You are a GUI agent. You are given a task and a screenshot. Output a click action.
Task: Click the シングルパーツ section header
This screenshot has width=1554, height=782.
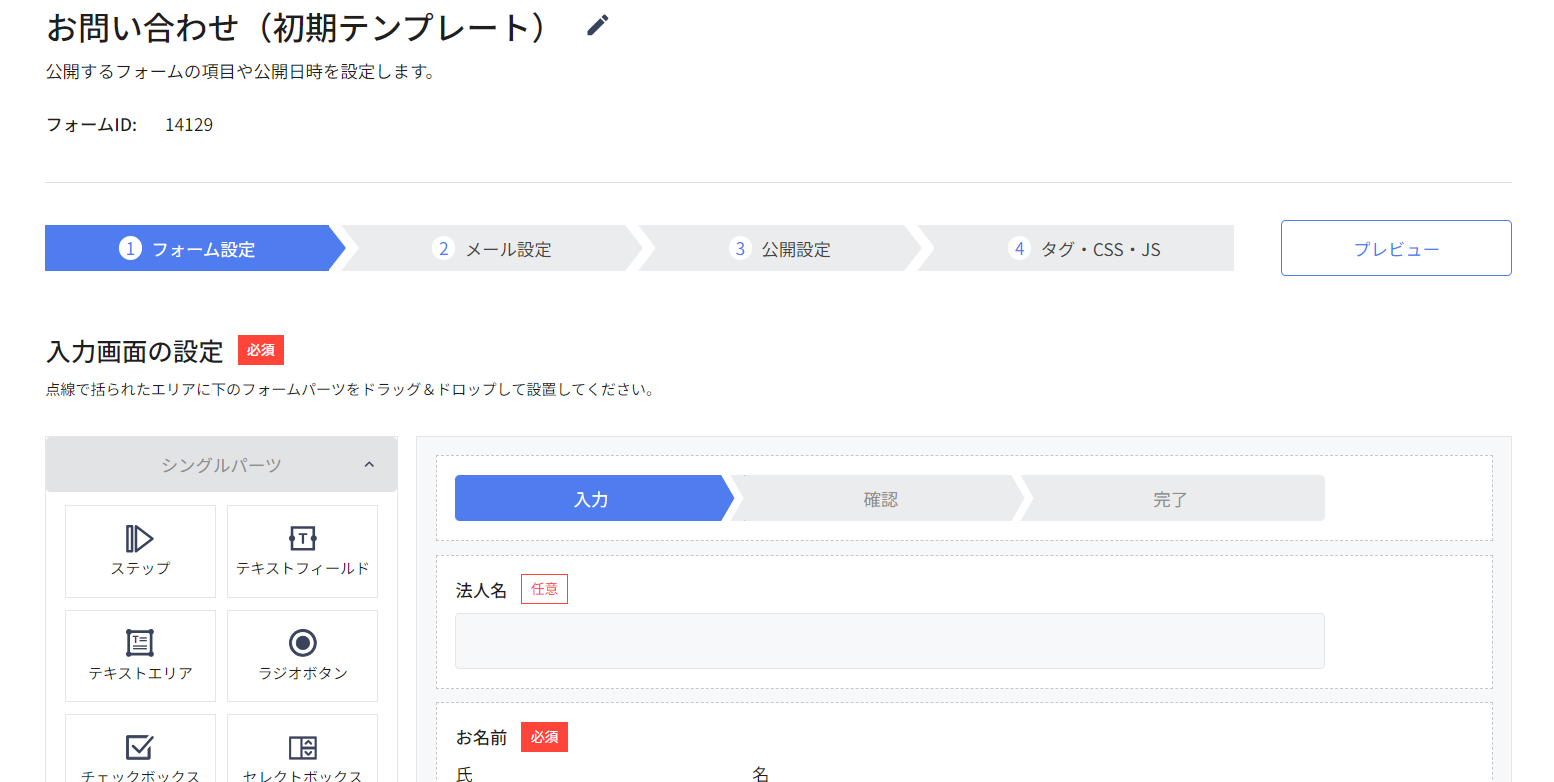click(221, 465)
